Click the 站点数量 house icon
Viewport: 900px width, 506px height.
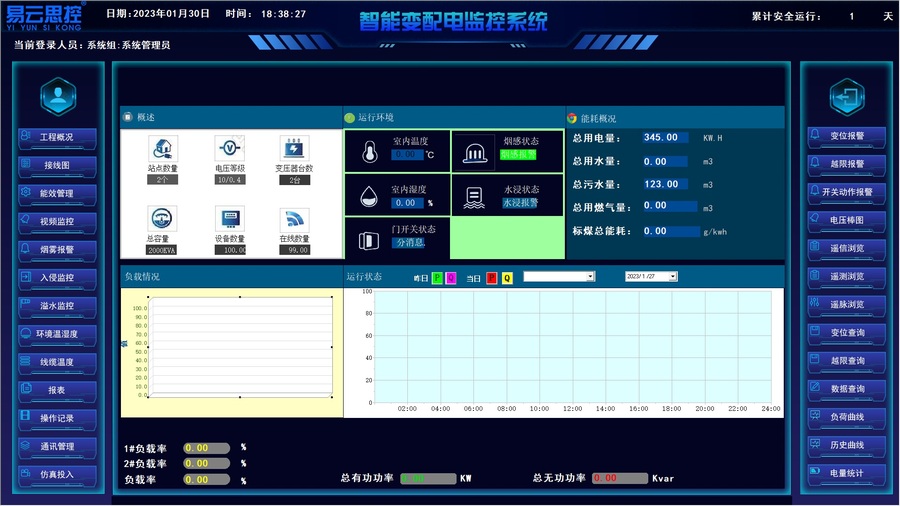(162, 149)
